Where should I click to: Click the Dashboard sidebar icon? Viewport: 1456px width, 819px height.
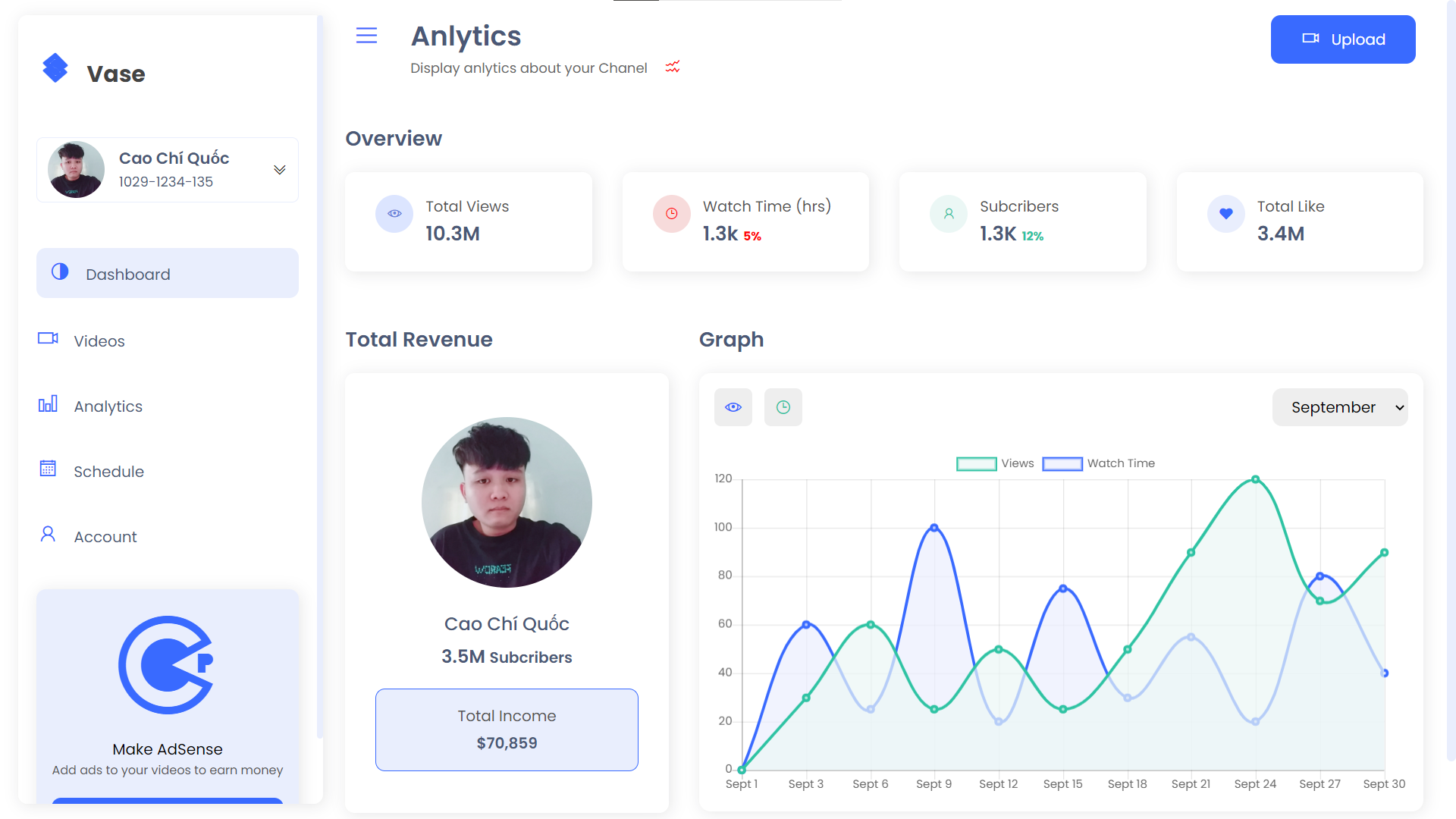click(x=60, y=272)
